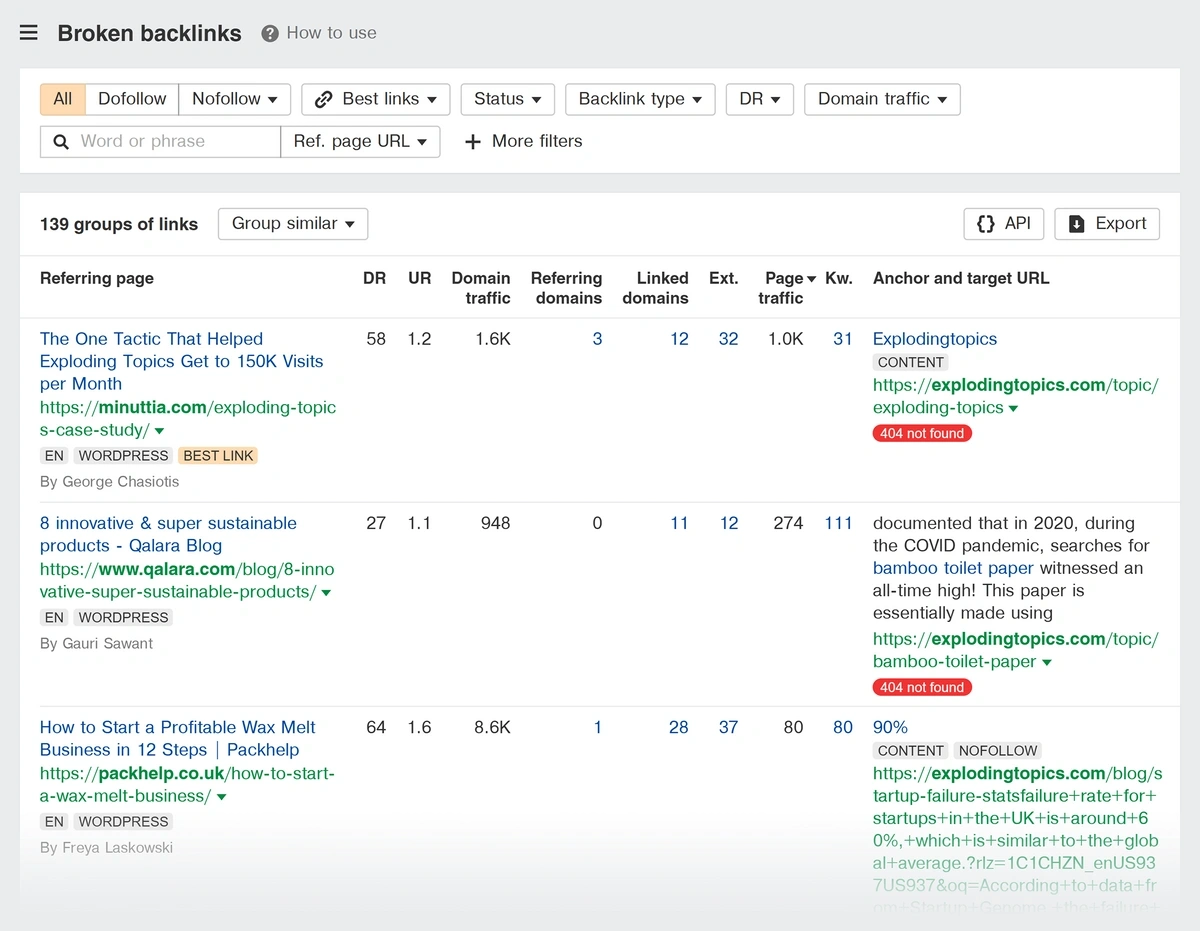Click the plus icon for More filters
Screen dimensions: 1200x931
coord(473,142)
